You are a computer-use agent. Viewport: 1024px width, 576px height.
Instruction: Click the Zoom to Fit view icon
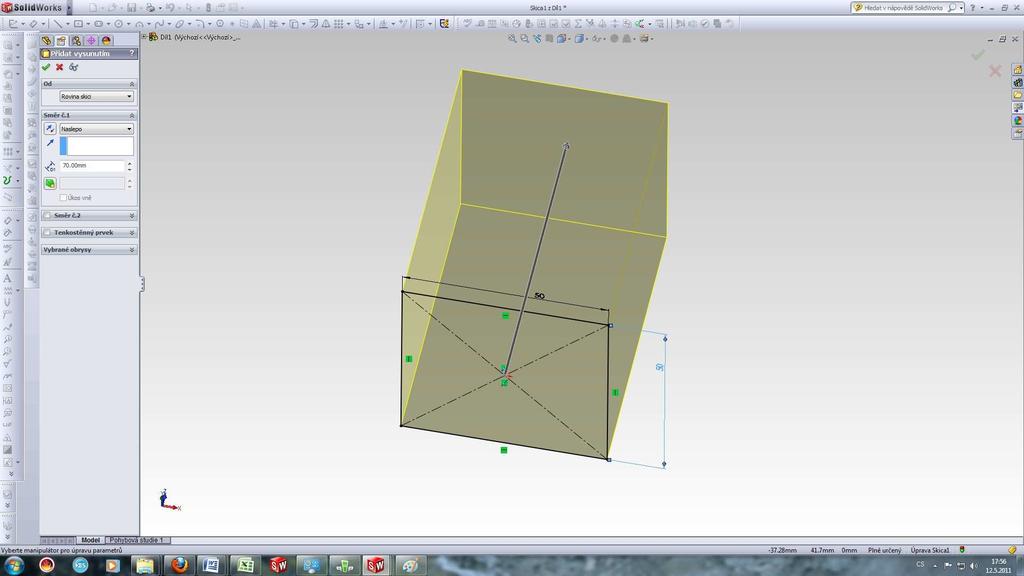(x=512, y=39)
